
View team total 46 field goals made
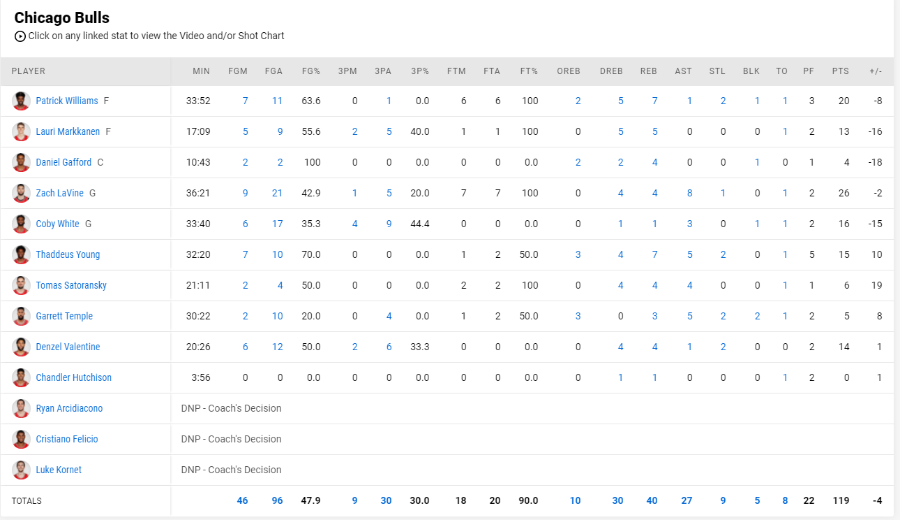[242, 500]
